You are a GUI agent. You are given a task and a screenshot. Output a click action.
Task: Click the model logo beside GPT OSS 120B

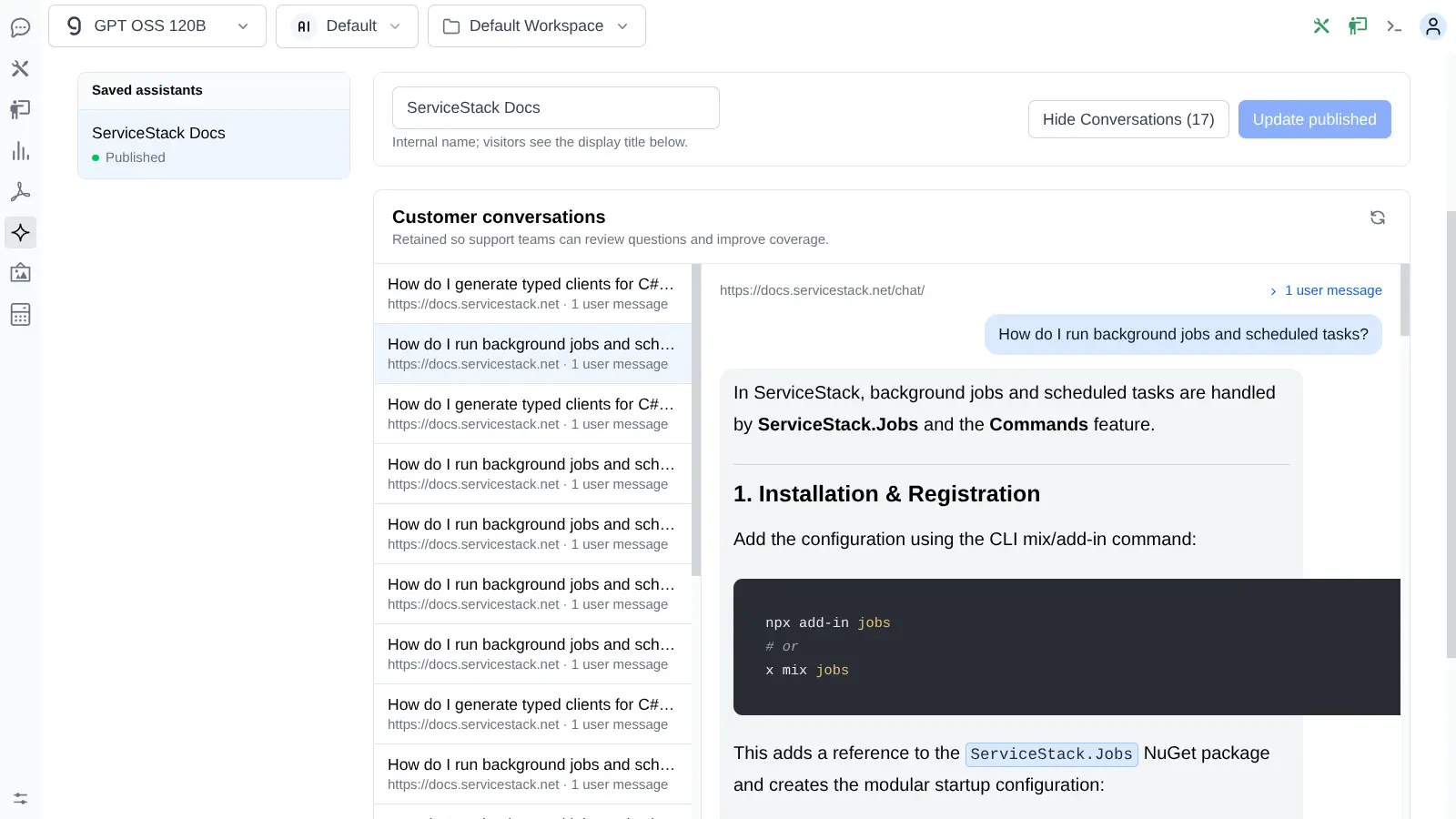pyautogui.click(x=75, y=25)
